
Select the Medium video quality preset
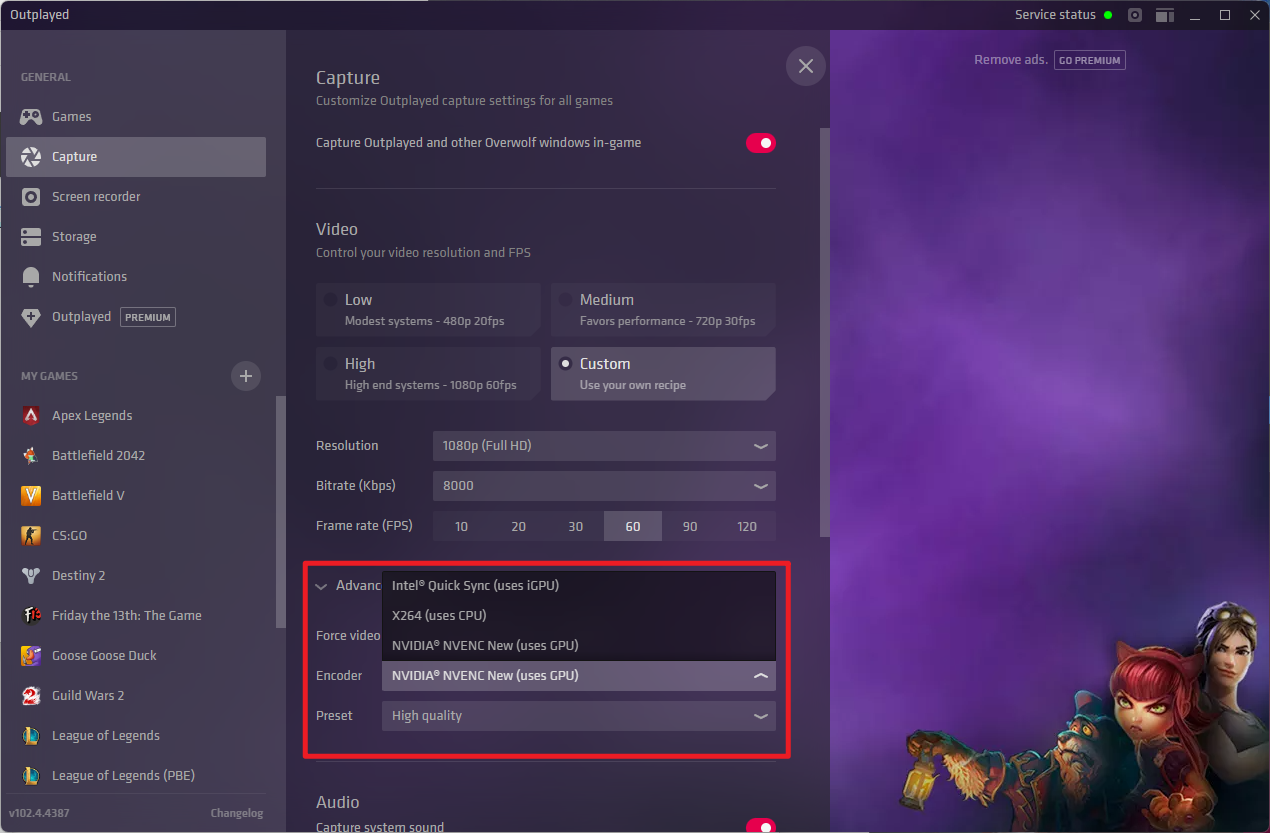tap(663, 309)
